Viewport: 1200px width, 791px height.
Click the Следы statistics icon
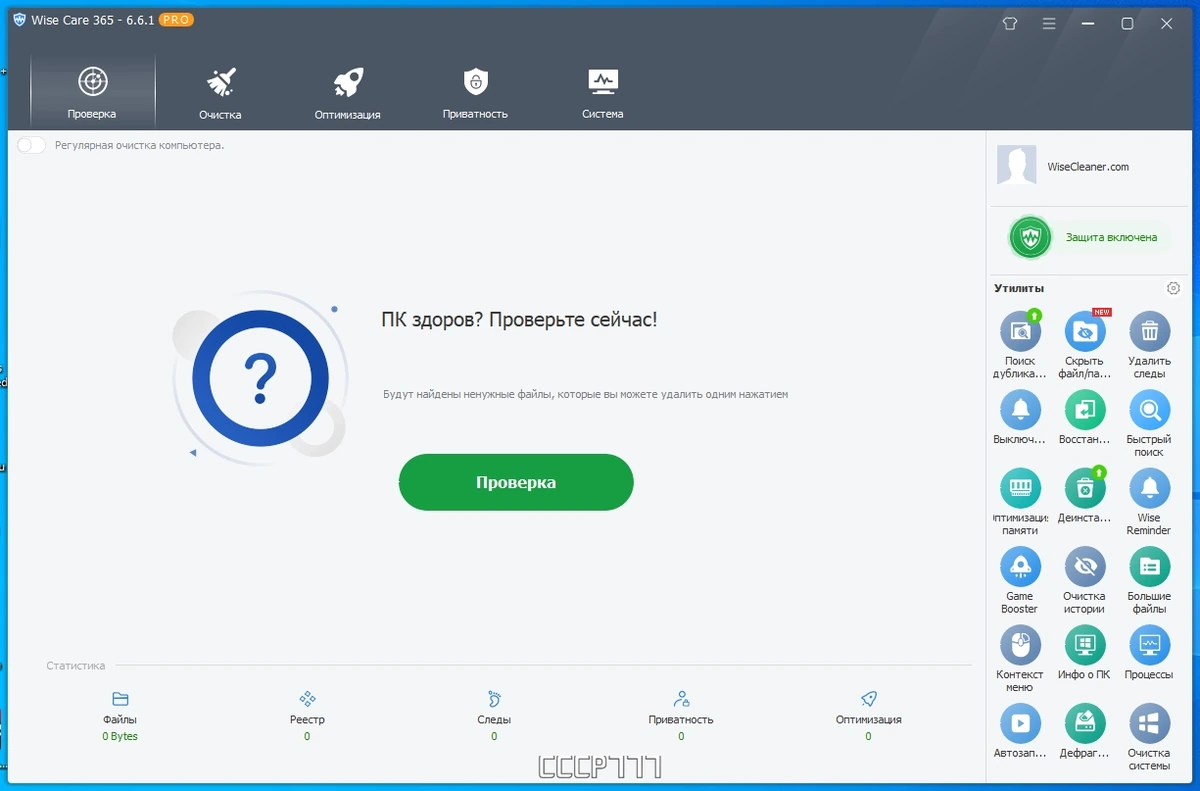coord(494,699)
